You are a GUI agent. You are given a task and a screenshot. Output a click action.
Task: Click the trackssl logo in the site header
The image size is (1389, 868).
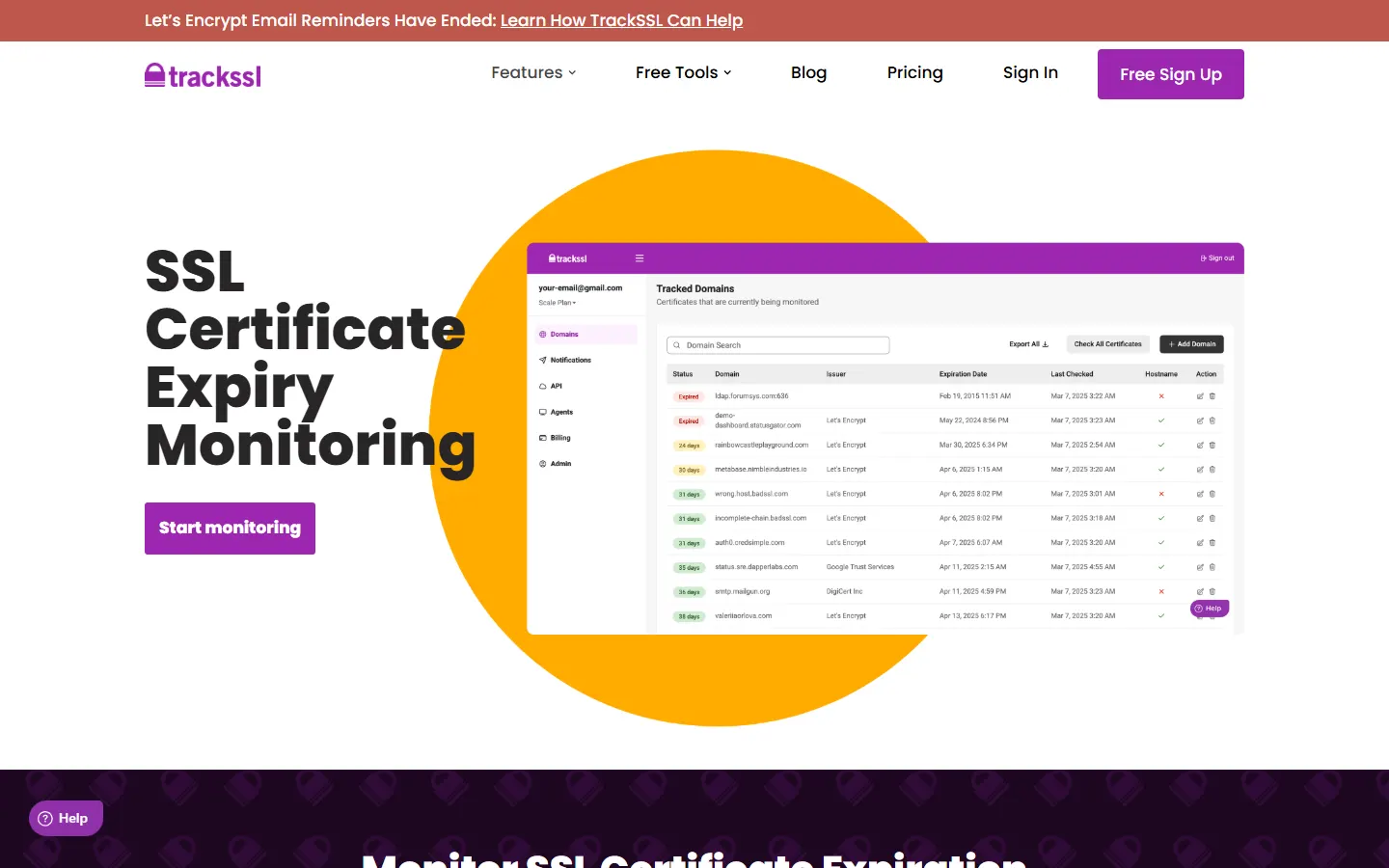(203, 75)
